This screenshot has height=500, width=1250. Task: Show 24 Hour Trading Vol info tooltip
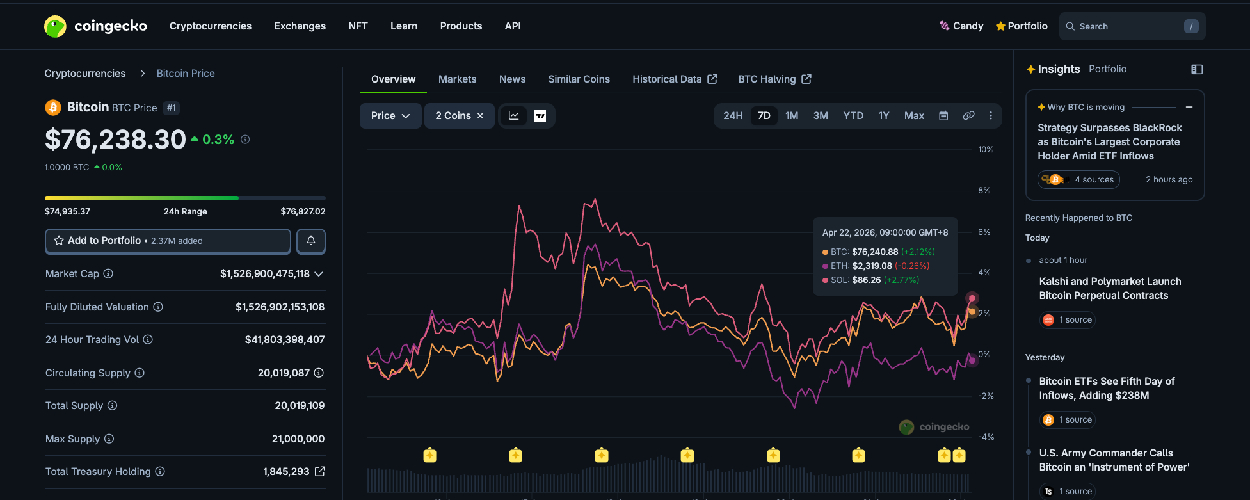(146, 340)
